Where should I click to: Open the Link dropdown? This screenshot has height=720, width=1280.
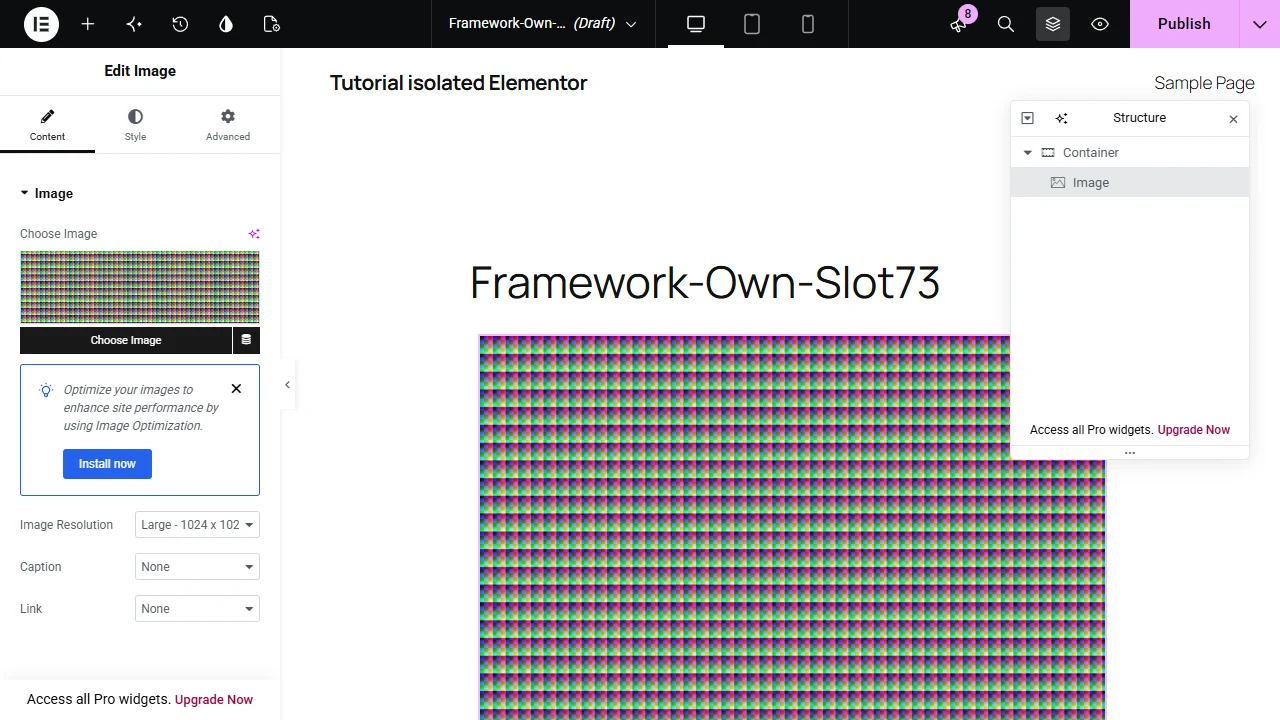click(197, 609)
